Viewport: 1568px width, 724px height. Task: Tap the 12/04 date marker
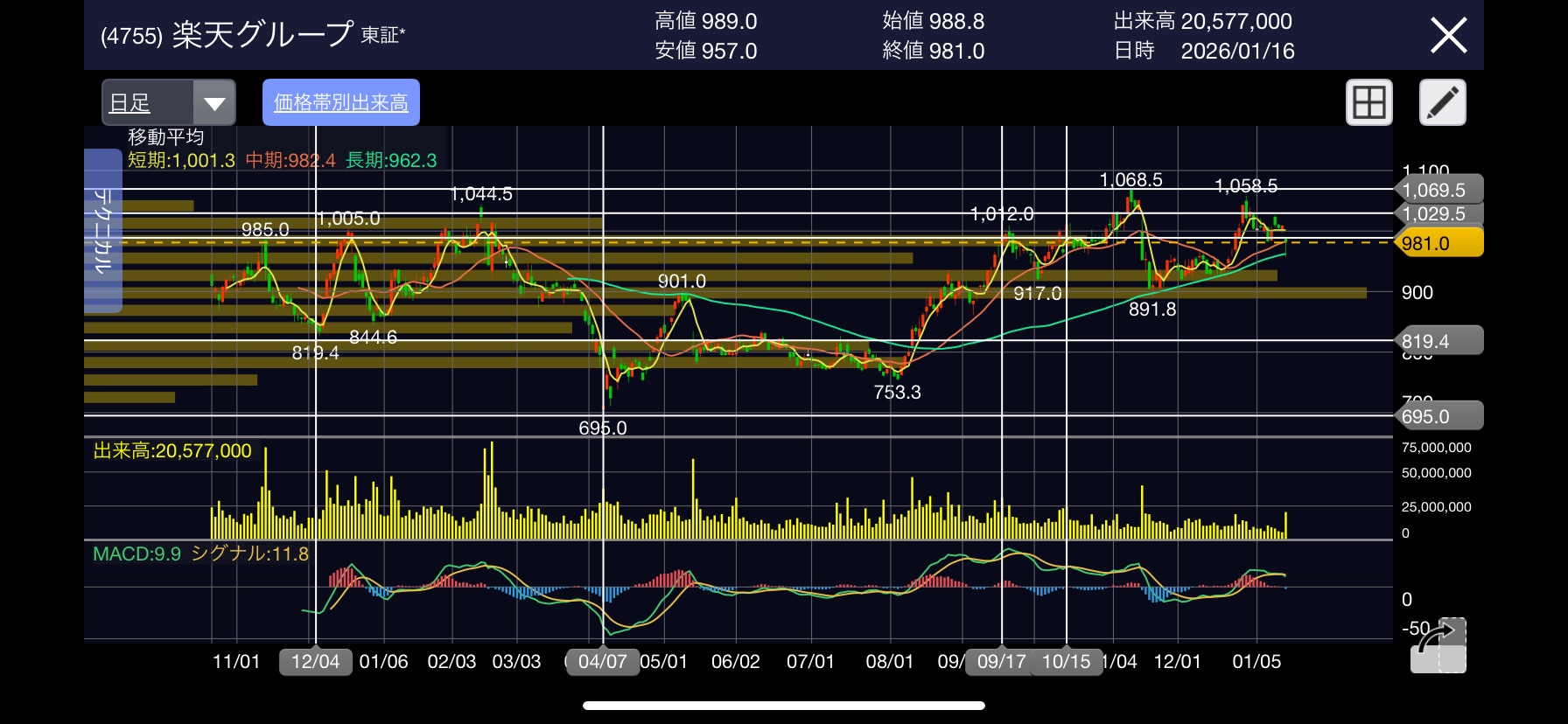(x=315, y=661)
